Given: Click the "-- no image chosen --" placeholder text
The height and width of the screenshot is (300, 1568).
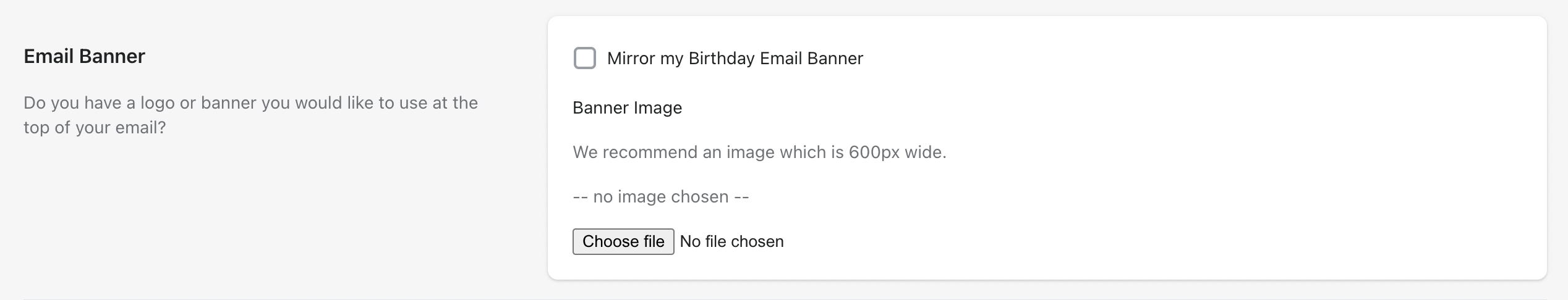Looking at the screenshot, I should [x=660, y=196].
